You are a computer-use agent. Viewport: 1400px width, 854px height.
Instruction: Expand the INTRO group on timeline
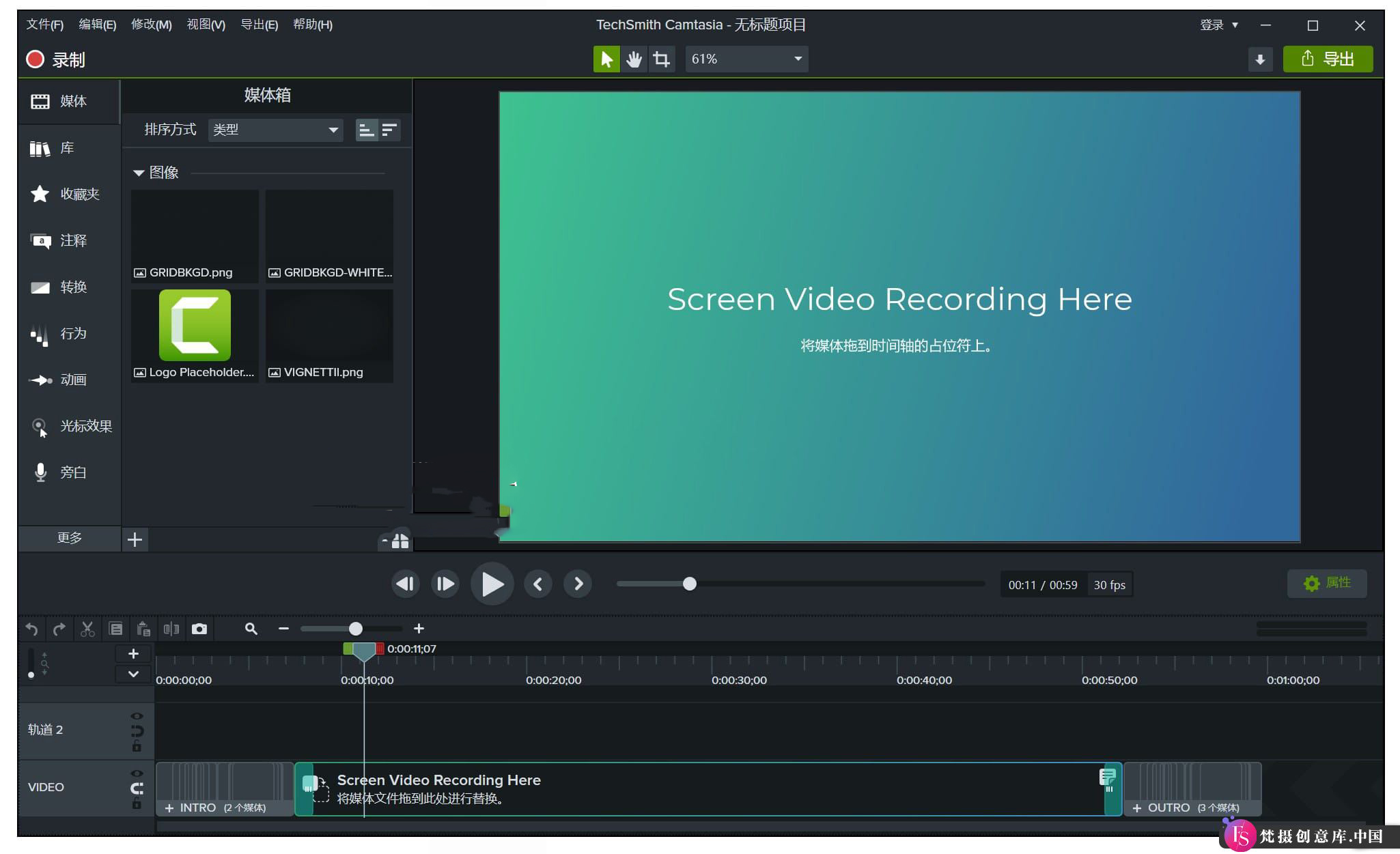click(x=169, y=808)
